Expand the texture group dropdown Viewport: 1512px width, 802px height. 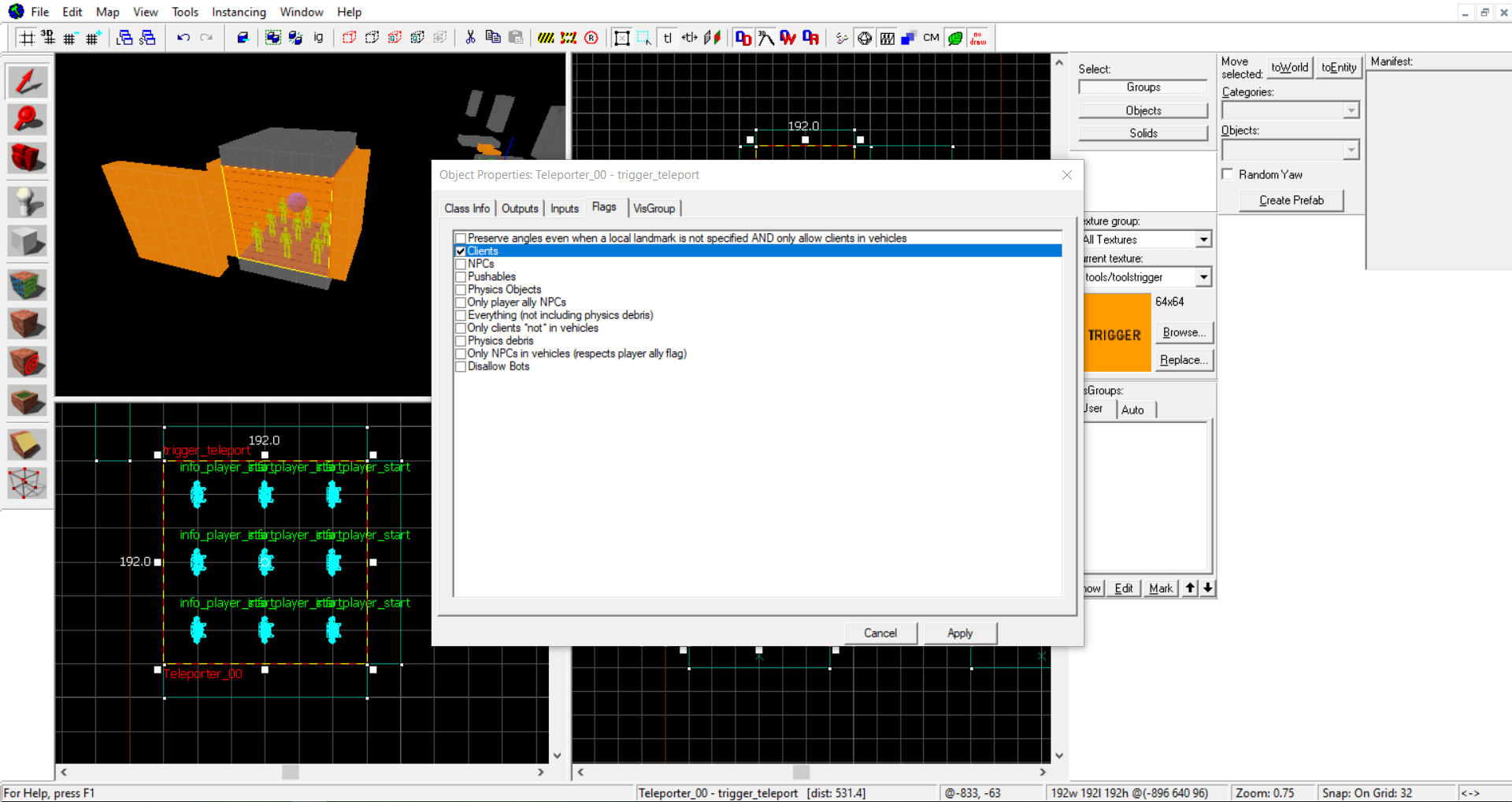(1203, 239)
